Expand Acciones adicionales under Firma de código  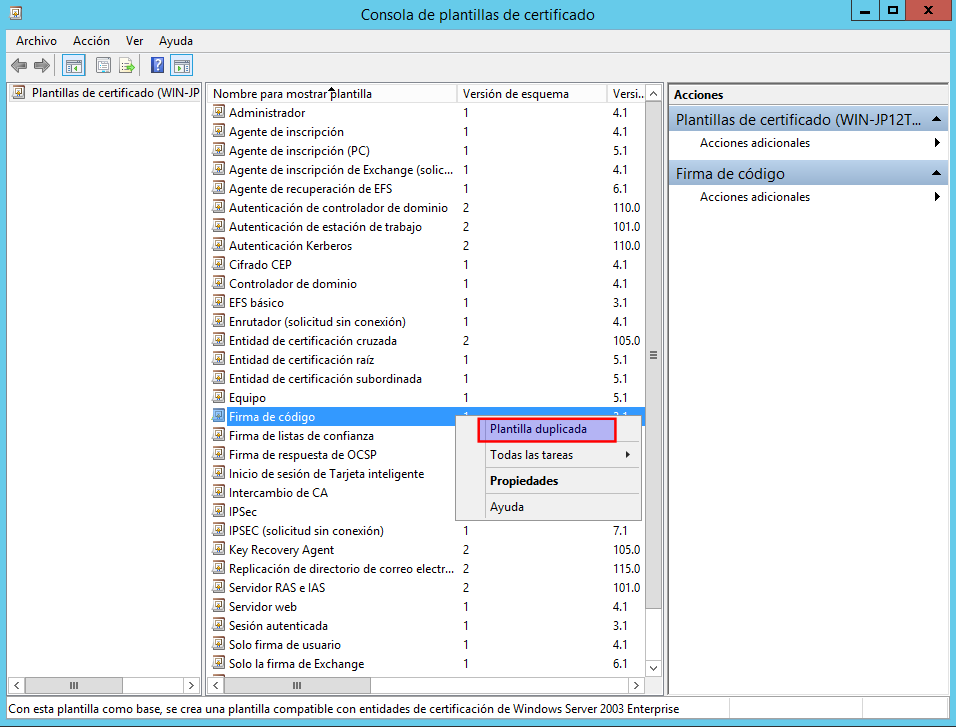754,197
